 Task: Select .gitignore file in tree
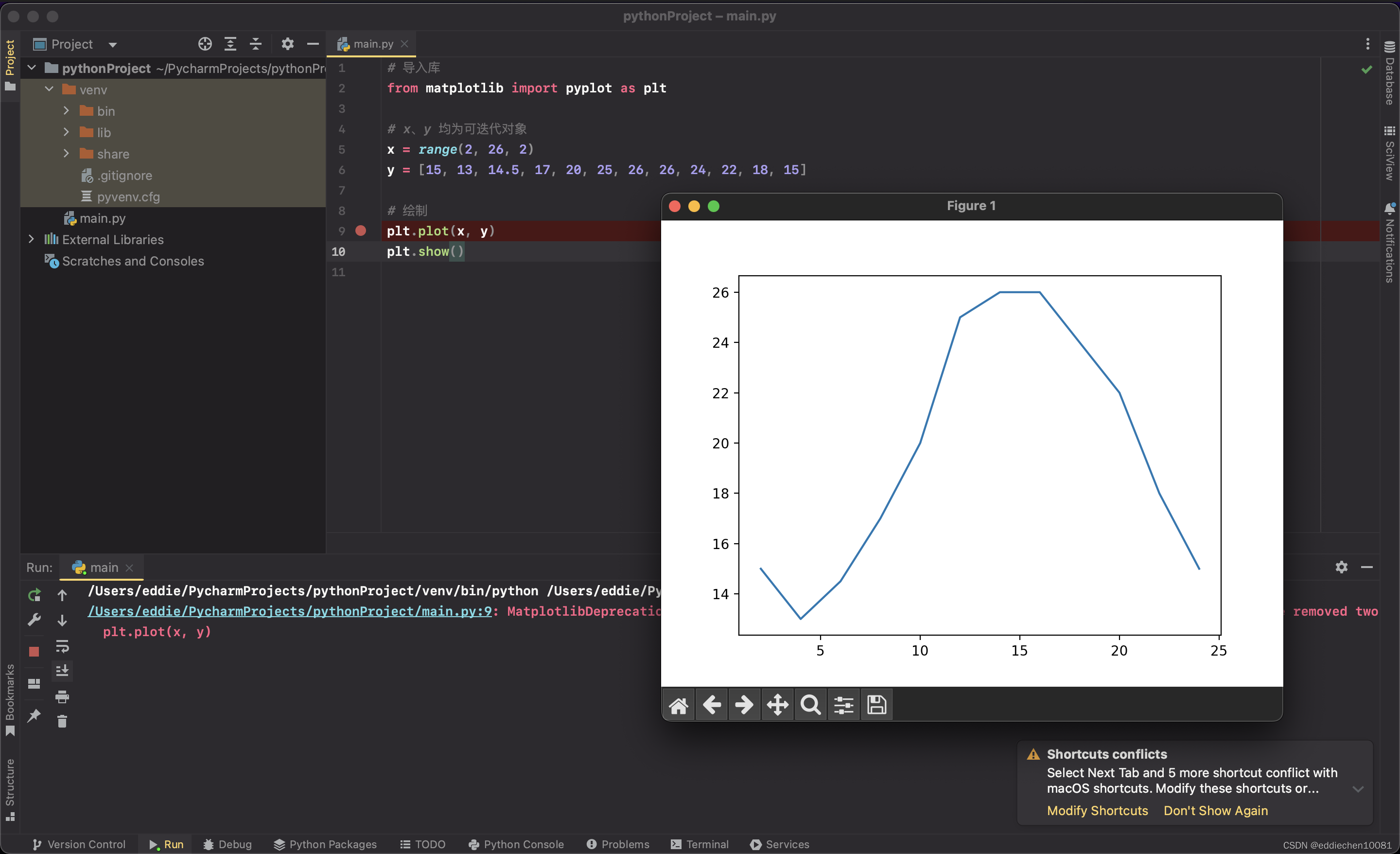pos(124,175)
